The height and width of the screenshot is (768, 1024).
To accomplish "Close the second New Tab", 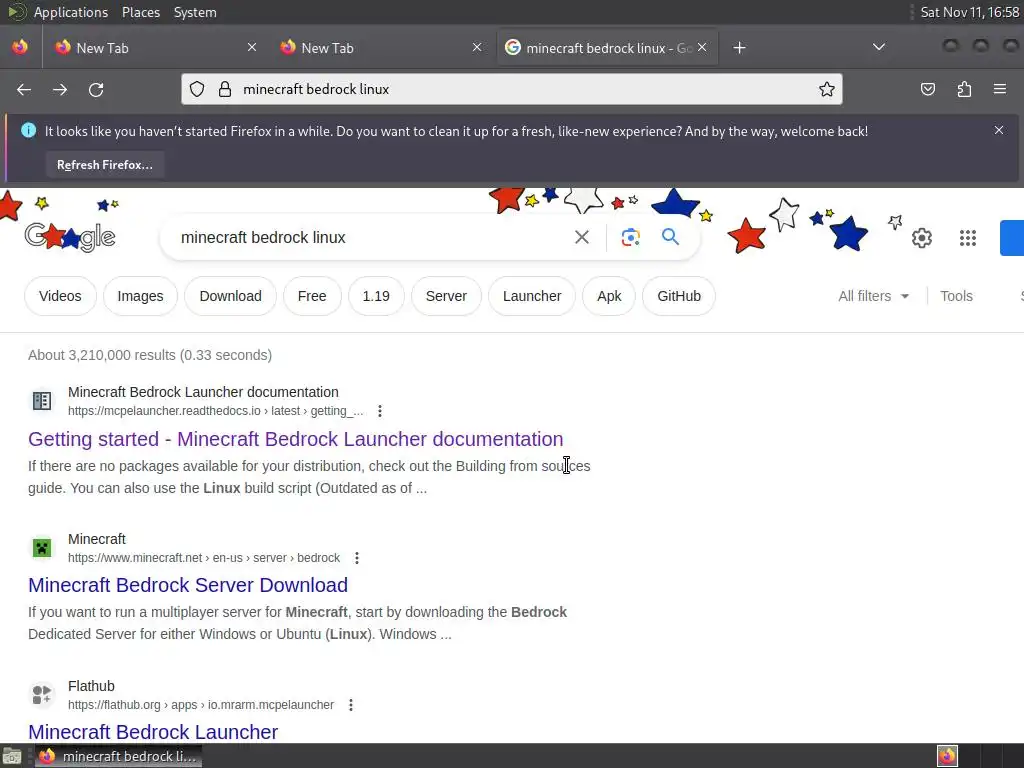I will pos(477,47).
